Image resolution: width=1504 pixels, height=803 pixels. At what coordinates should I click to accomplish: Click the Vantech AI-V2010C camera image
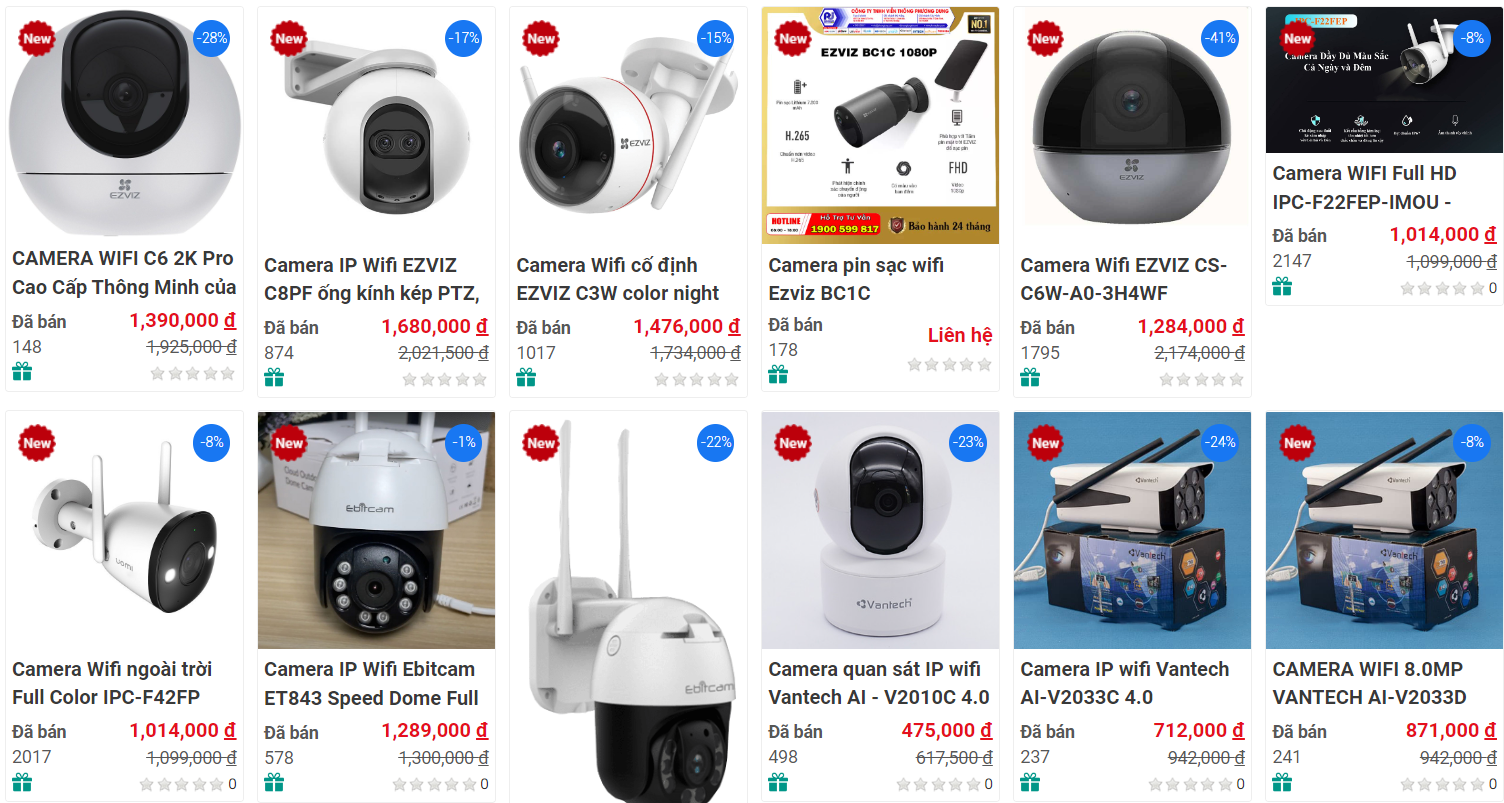[x=880, y=531]
